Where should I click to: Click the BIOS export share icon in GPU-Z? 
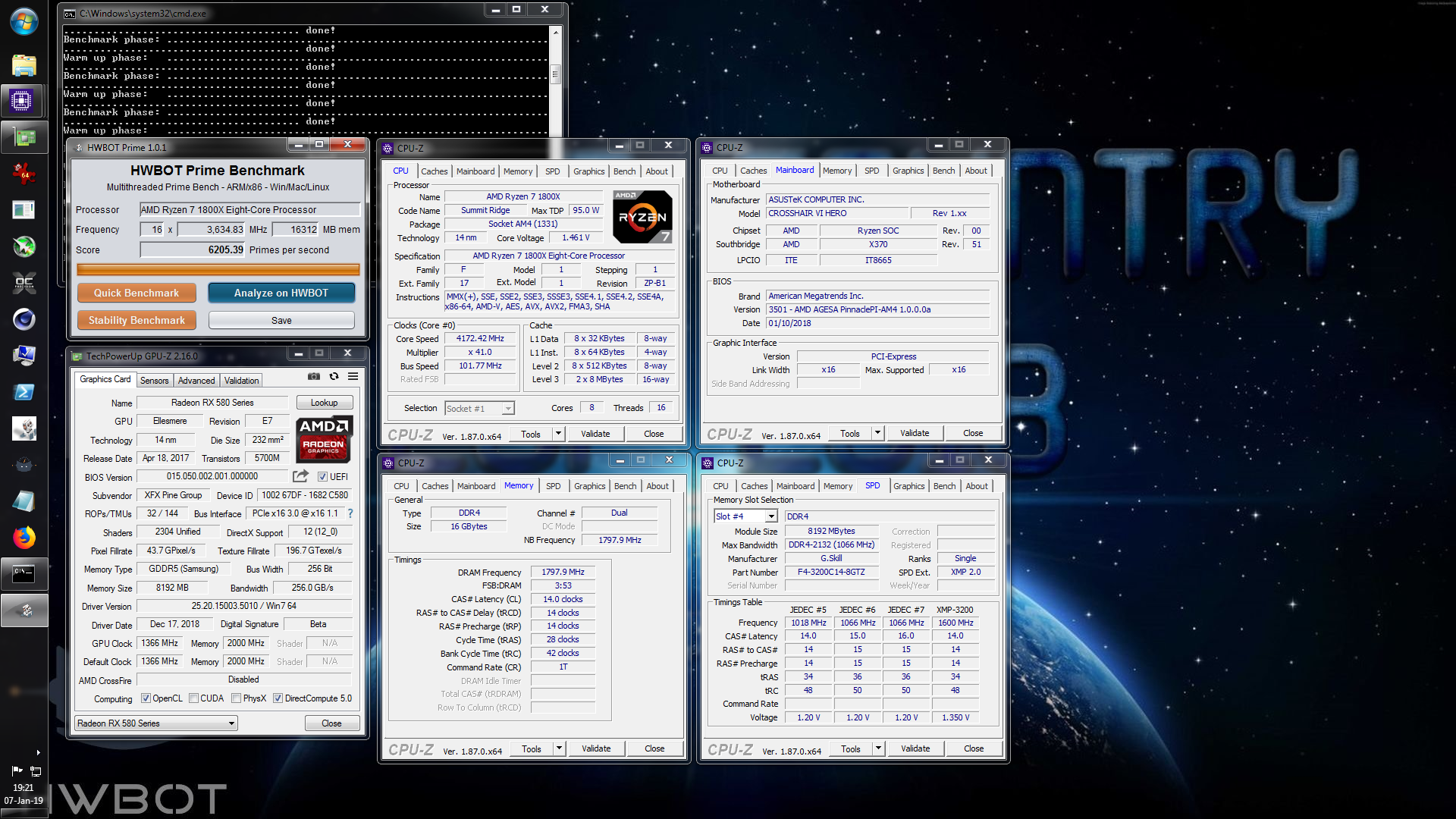click(x=301, y=476)
